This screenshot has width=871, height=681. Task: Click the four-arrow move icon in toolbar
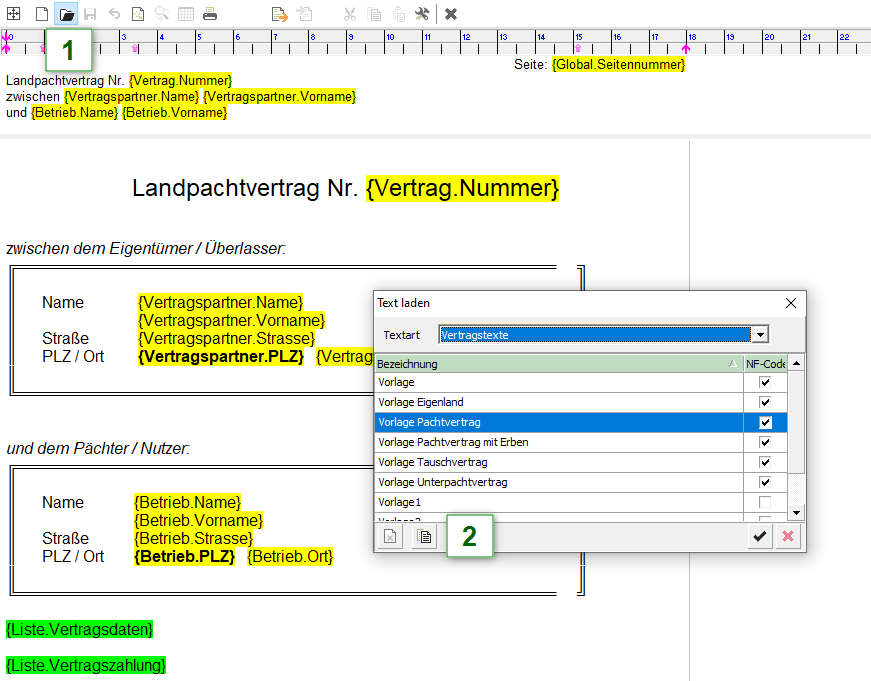coord(14,14)
